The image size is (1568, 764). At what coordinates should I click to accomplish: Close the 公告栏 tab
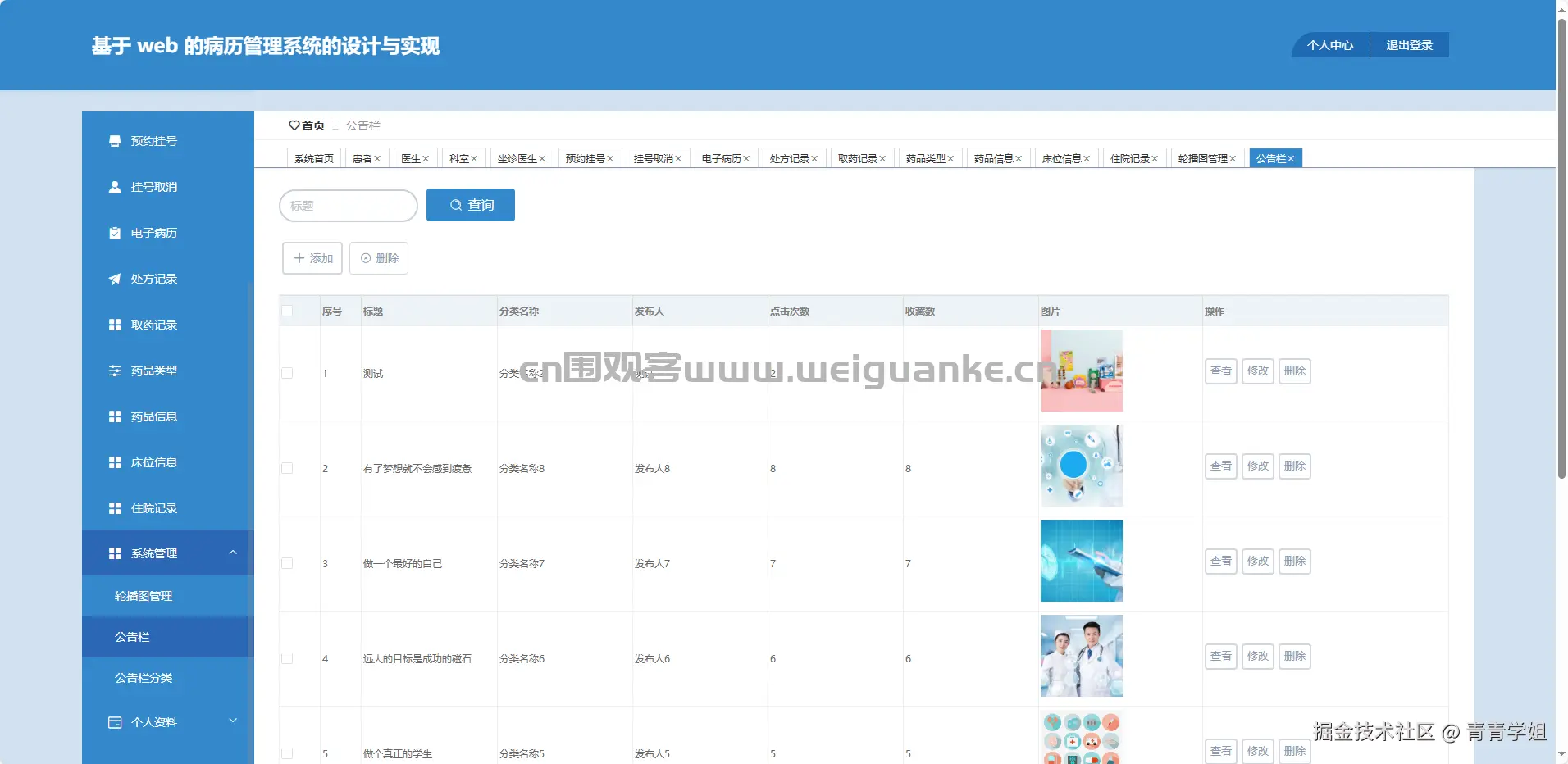click(1291, 159)
